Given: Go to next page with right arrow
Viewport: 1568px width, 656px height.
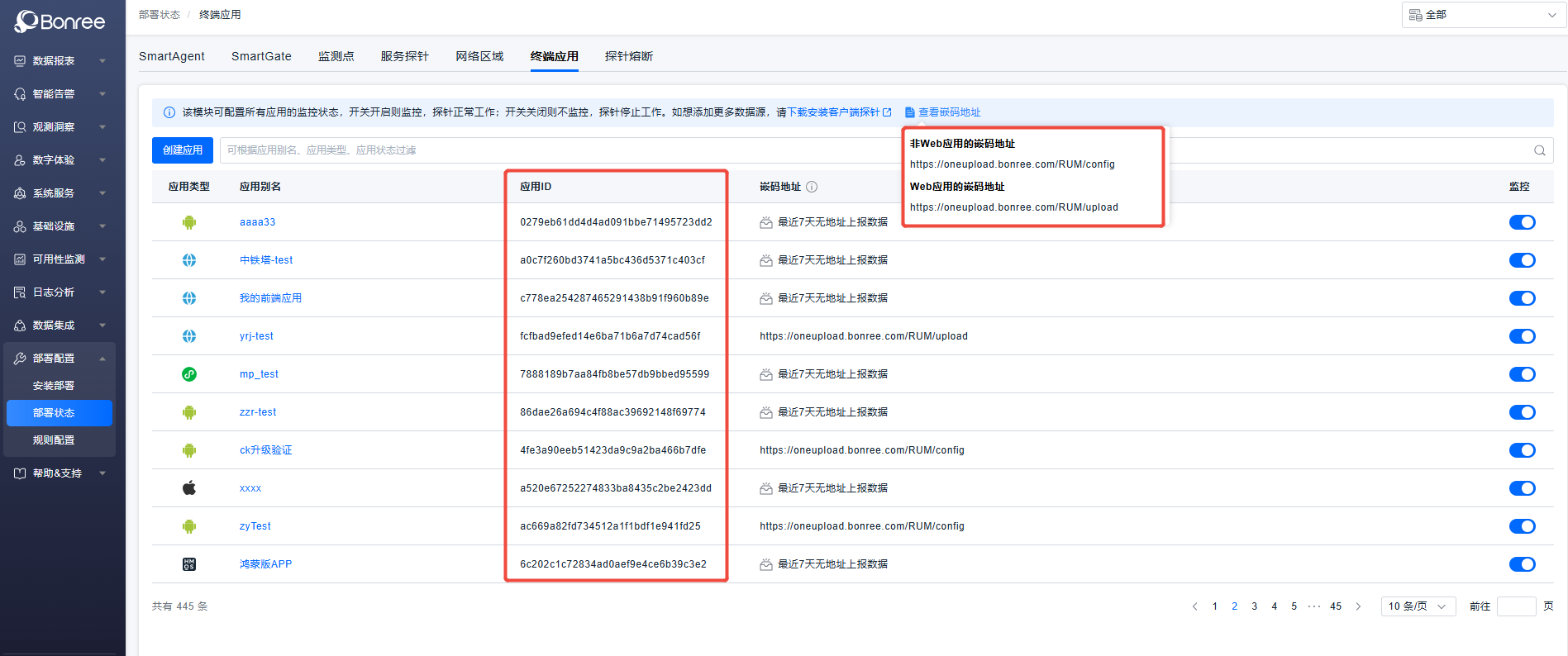Looking at the screenshot, I should [x=1358, y=606].
